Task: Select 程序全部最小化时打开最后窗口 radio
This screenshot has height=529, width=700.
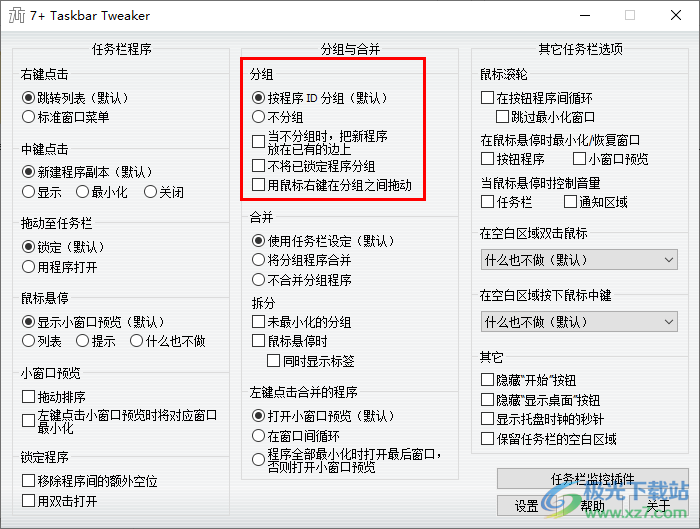Action: click(x=258, y=460)
